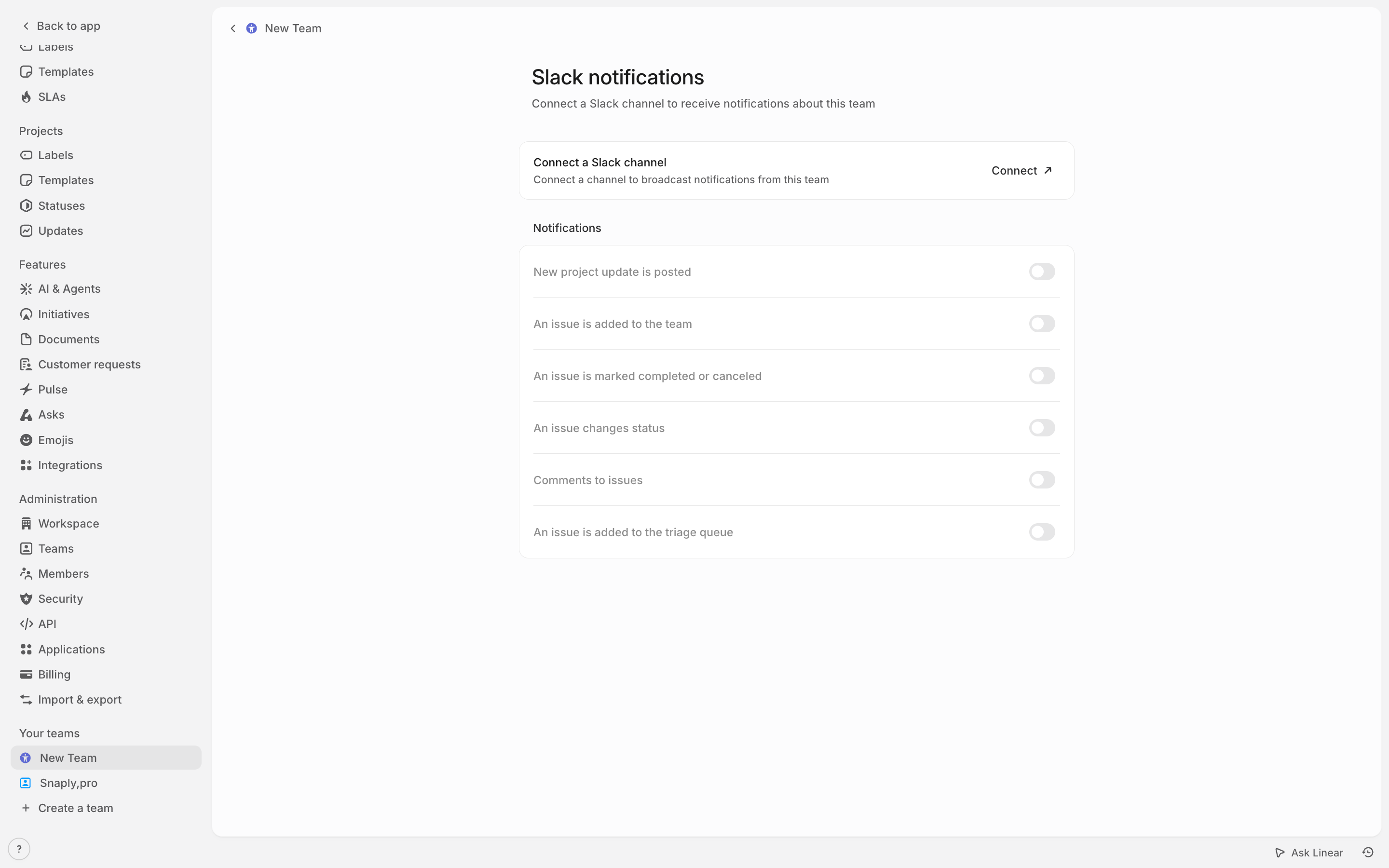Image resolution: width=1389 pixels, height=868 pixels.
Task: Click the Asks icon
Action: (x=26, y=415)
